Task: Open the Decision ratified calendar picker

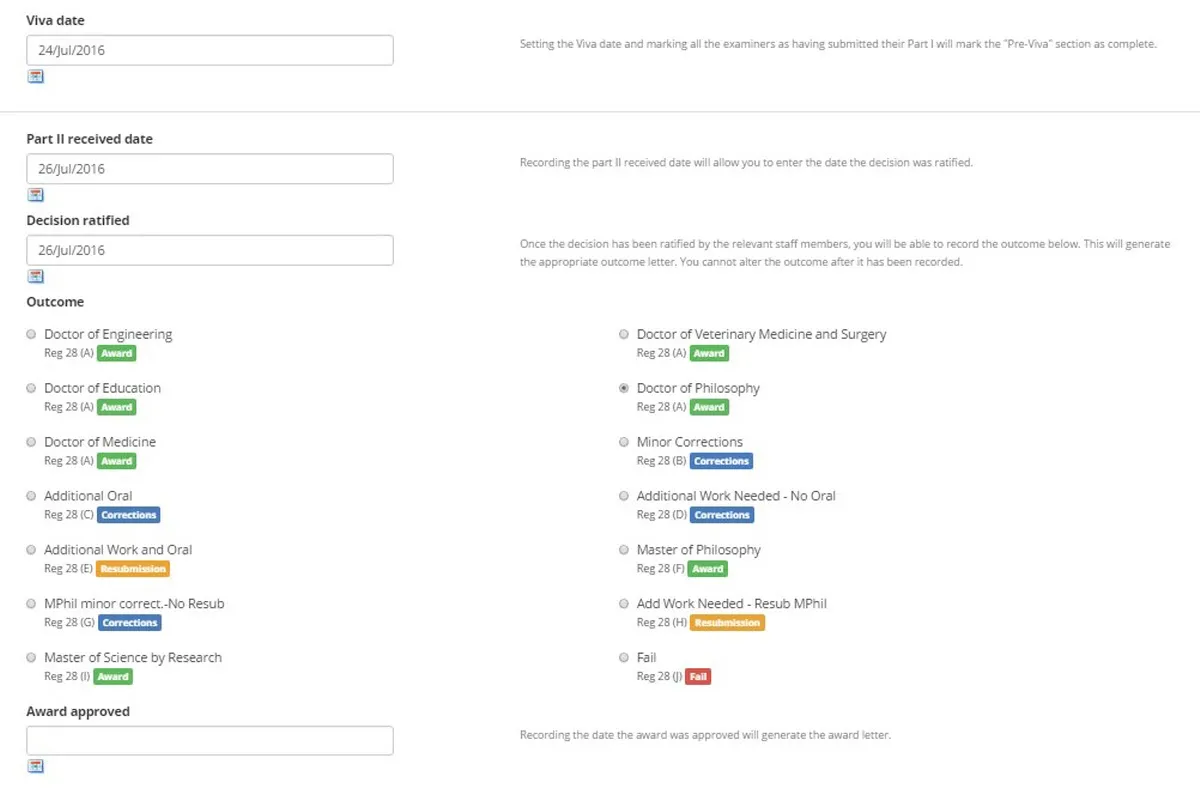Action: point(35,276)
